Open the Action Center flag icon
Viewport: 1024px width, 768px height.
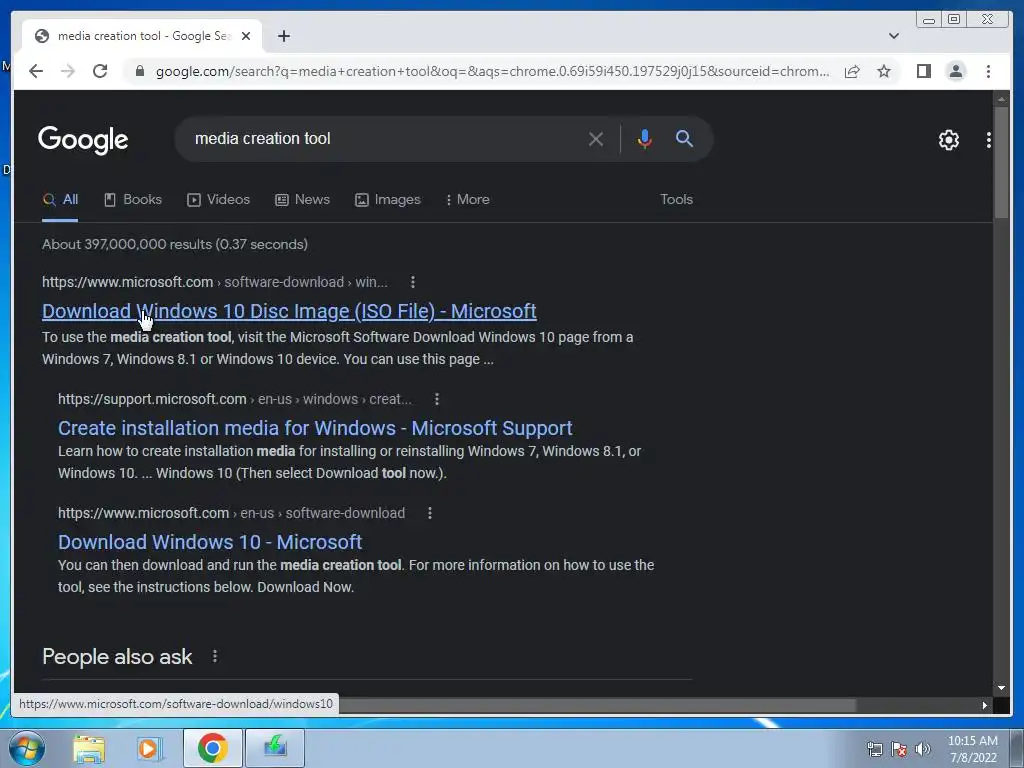click(x=899, y=749)
